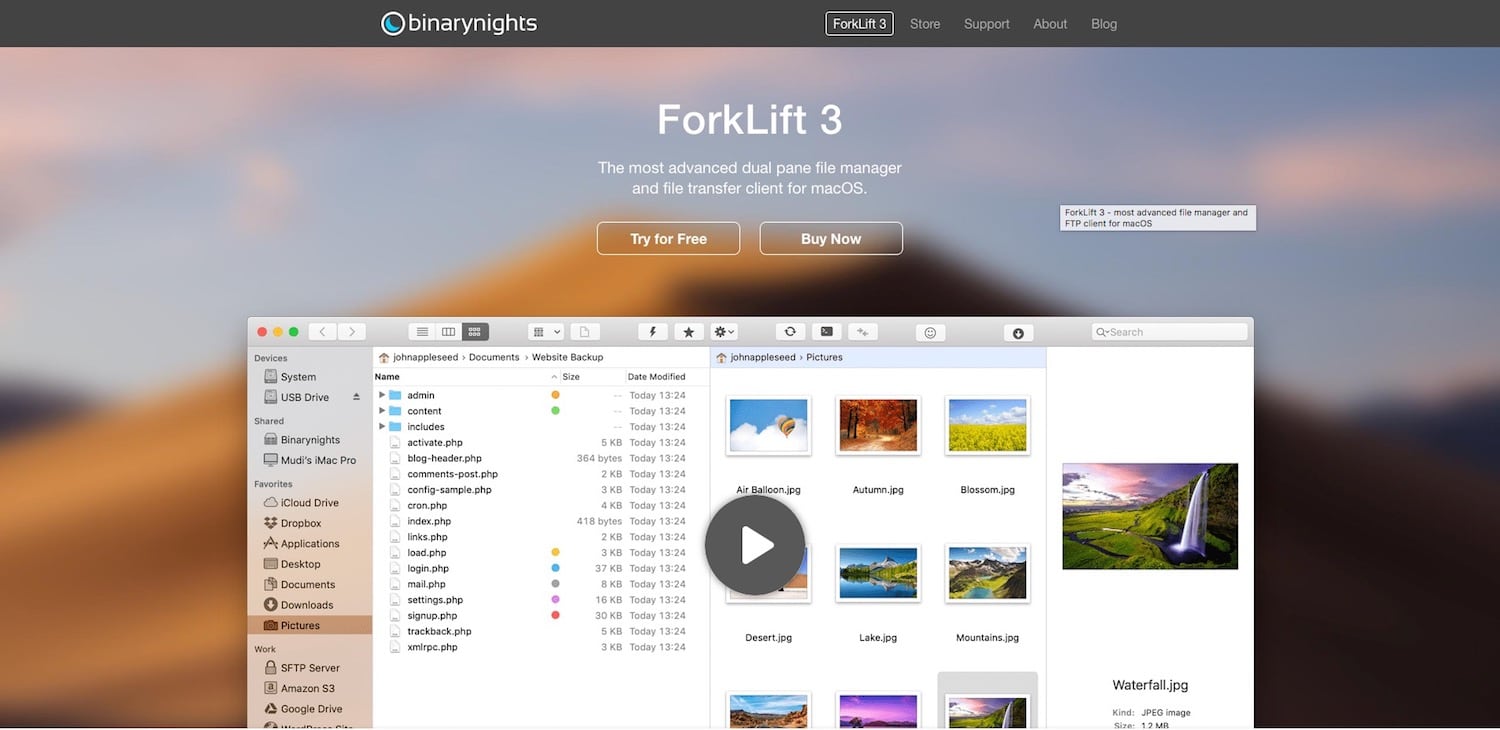Open the terminal icon in toolbar

point(826,332)
